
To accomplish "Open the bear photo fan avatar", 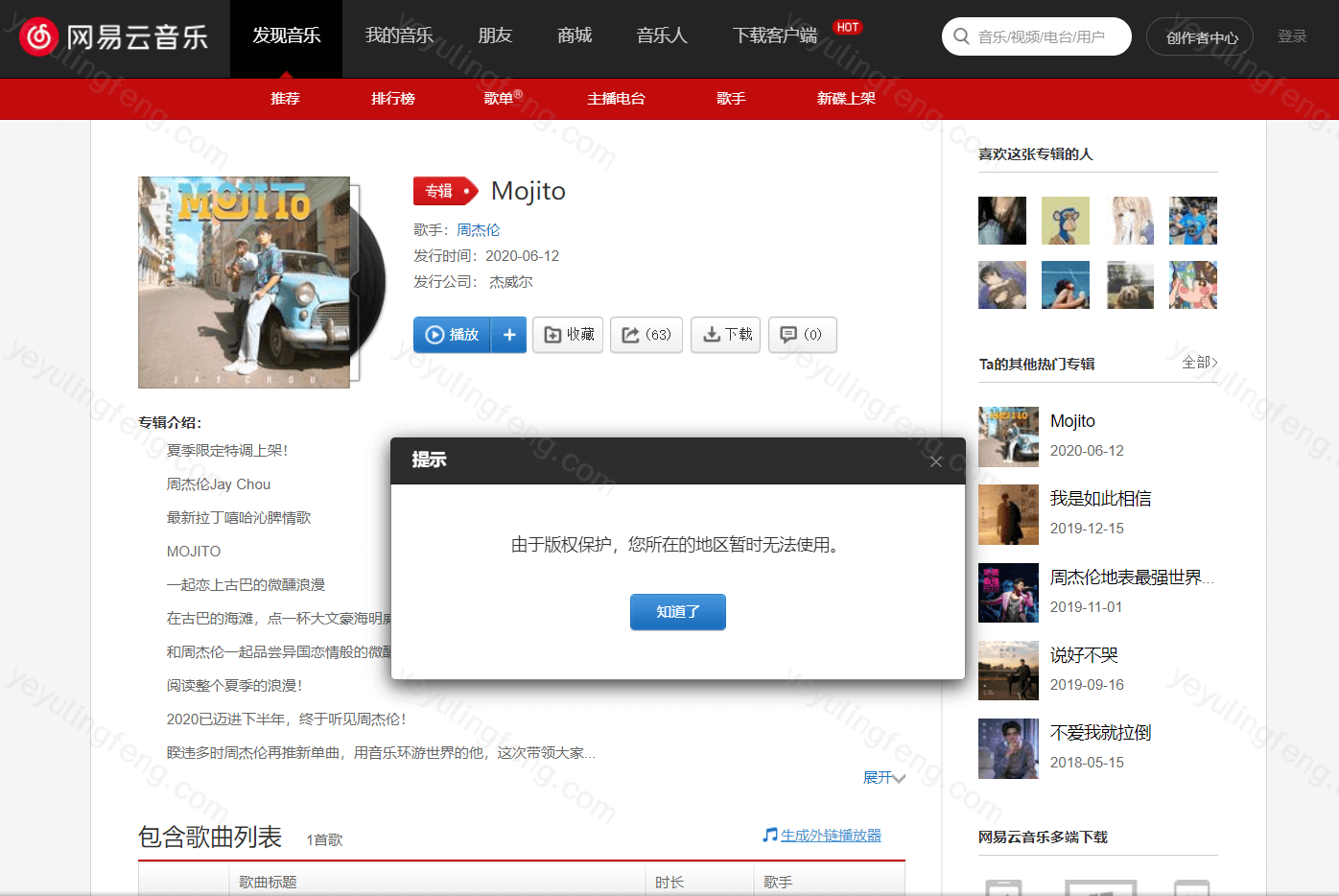I will 1130,285.
